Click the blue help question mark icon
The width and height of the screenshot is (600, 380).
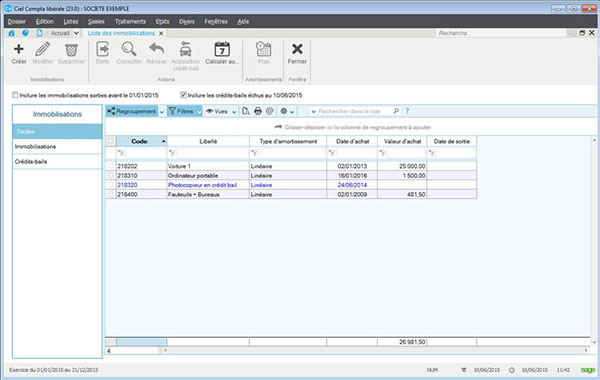(x=407, y=111)
